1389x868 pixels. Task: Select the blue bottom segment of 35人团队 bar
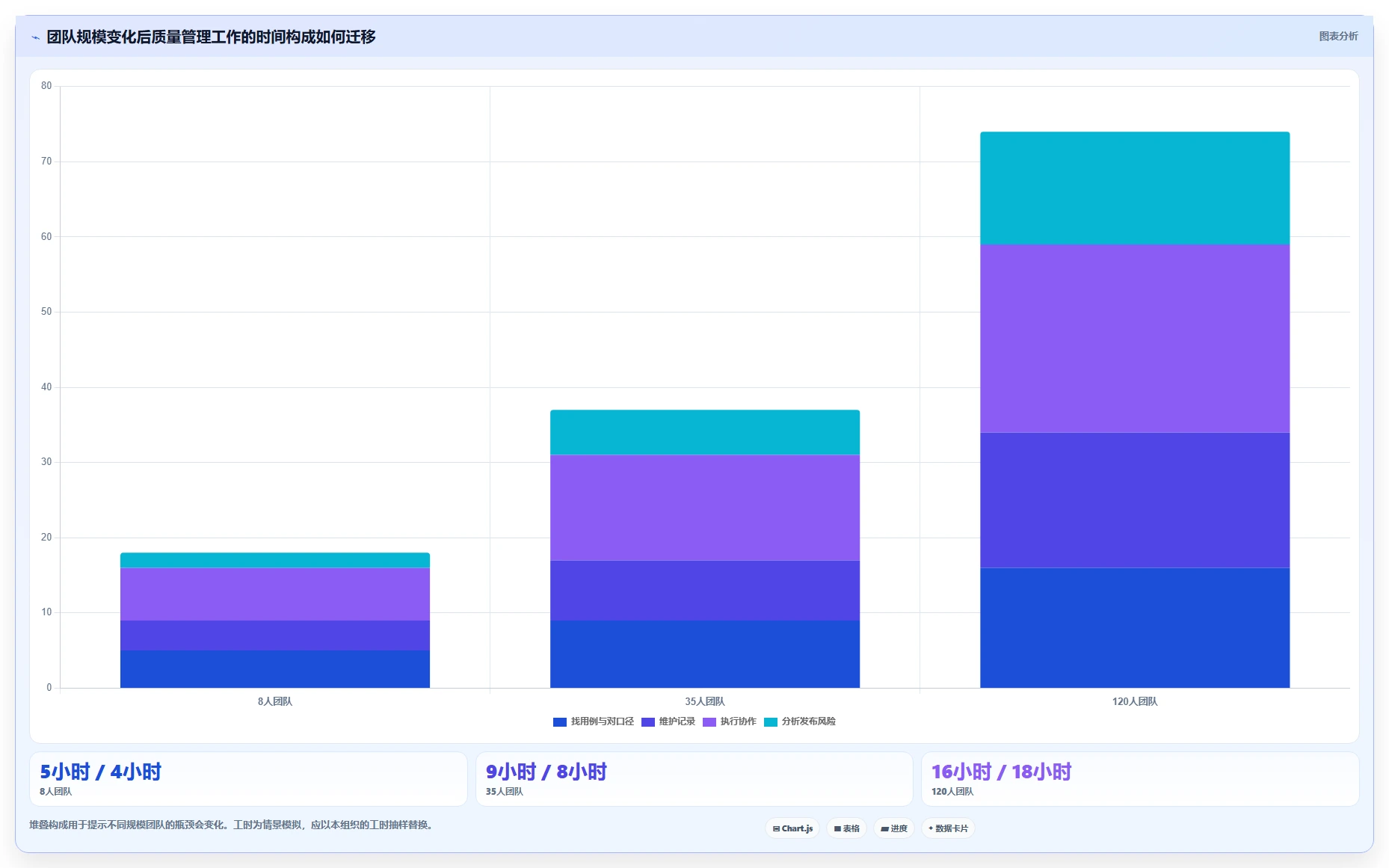(705, 654)
